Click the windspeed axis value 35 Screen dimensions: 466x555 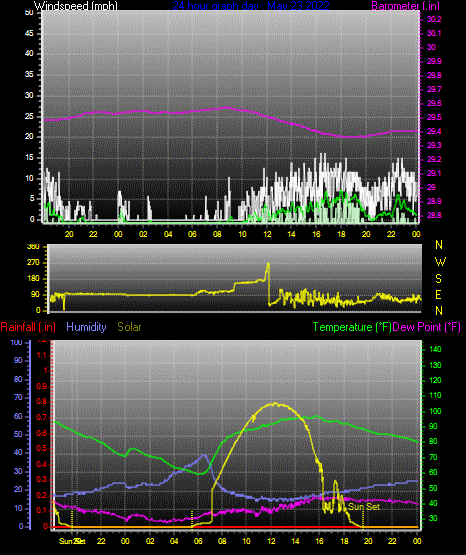29,75
